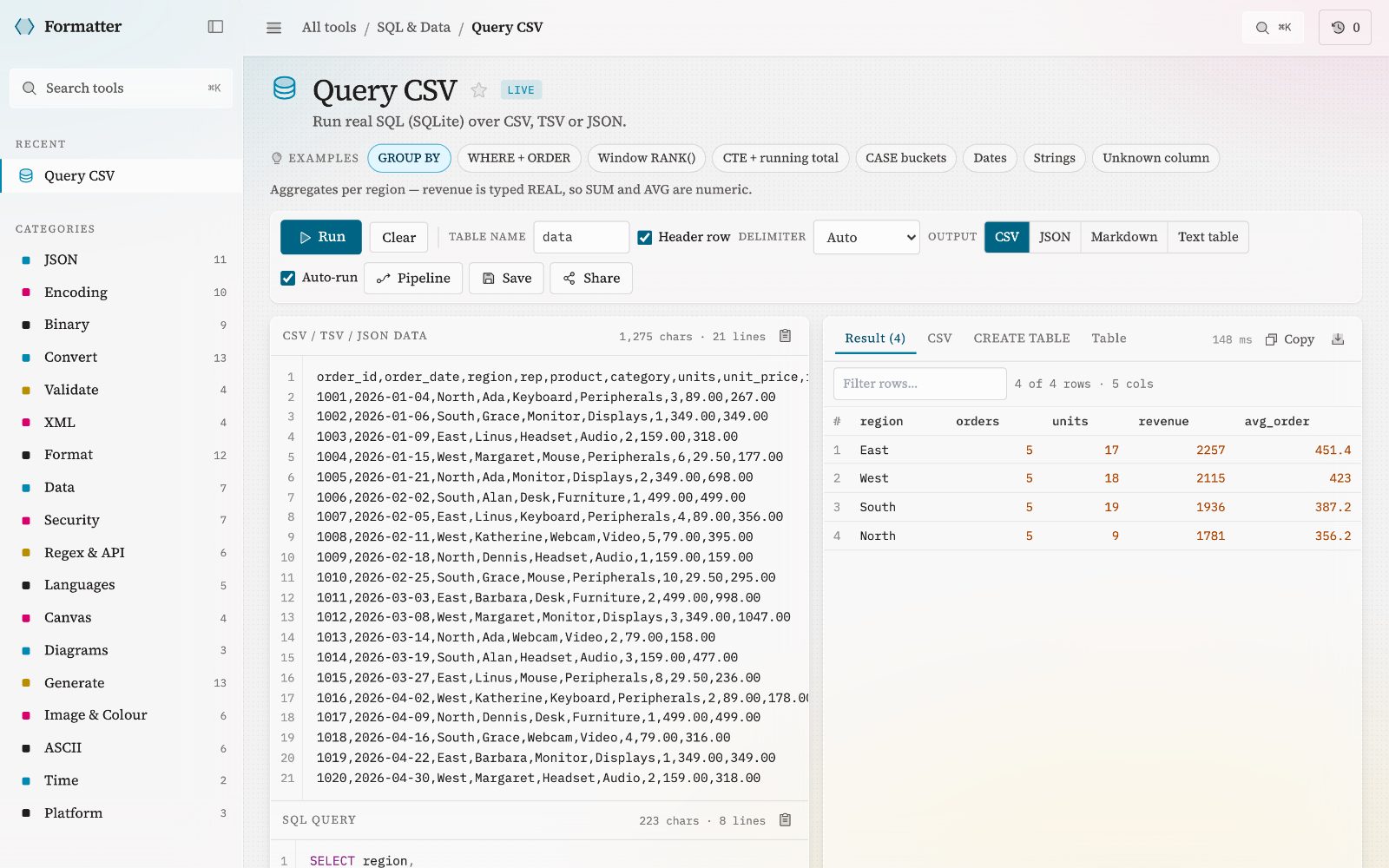Image resolution: width=1389 pixels, height=868 pixels.
Task: Run the SQL query
Action: point(321,237)
